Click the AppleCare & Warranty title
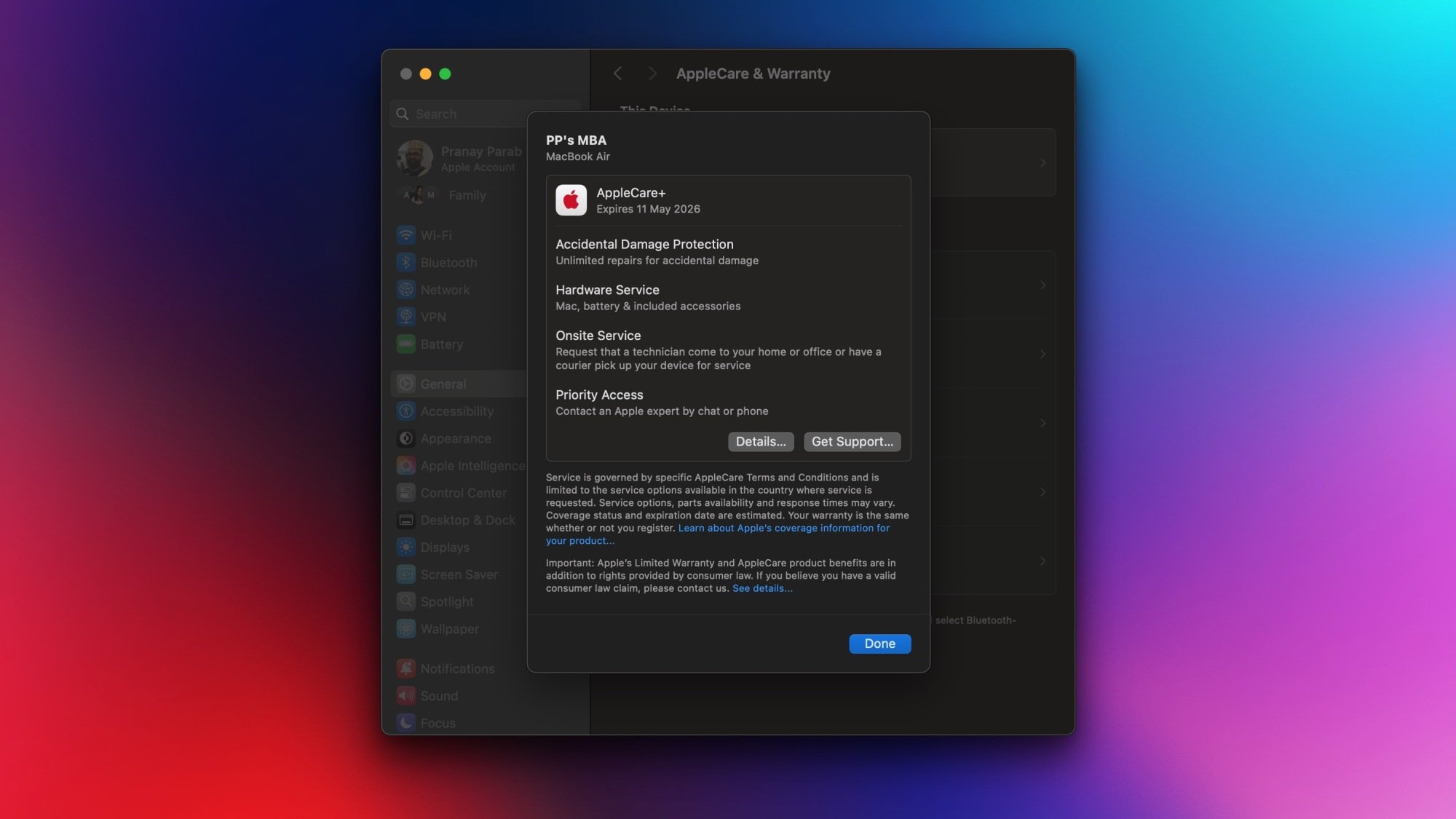Image resolution: width=1456 pixels, height=819 pixels. [753, 74]
